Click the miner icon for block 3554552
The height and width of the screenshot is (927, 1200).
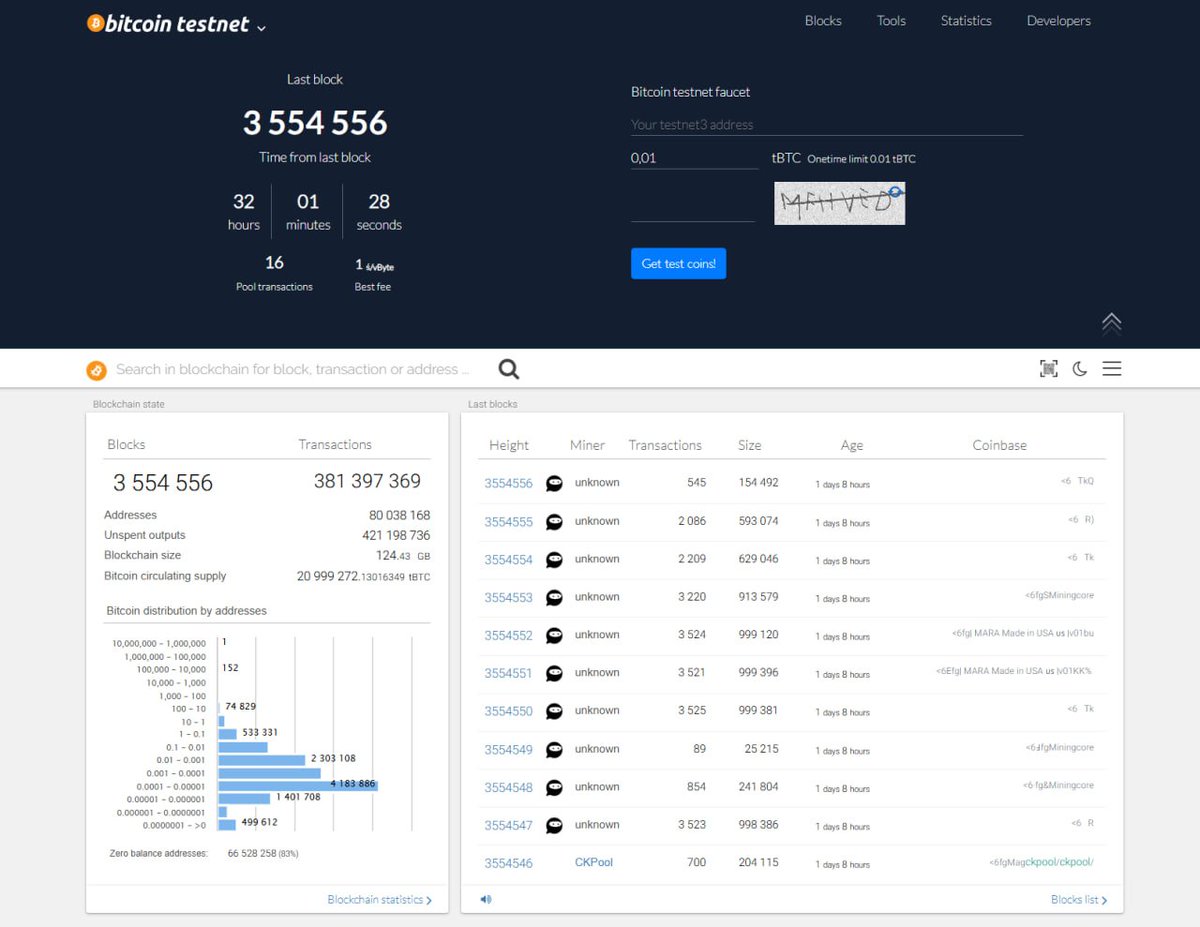click(554, 636)
